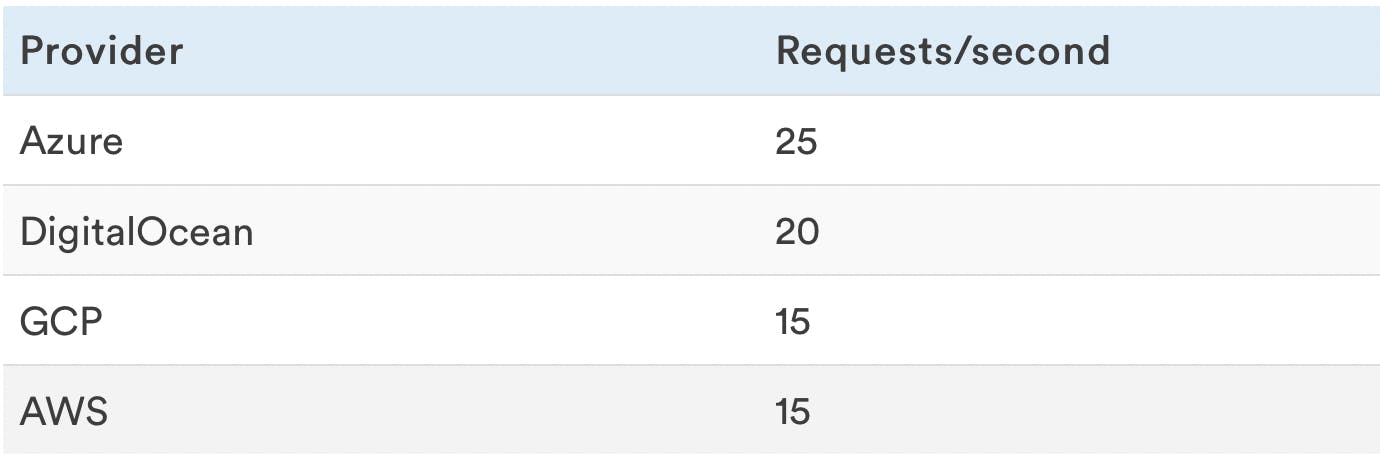Select the AWS provider cell
Screen dimensions: 1380x458
(64, 411)
